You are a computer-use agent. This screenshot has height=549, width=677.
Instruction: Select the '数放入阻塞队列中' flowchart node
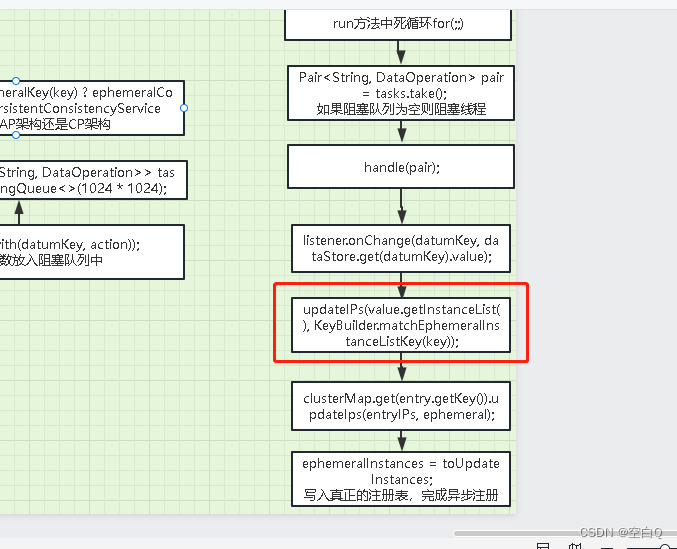coord(92,252)
